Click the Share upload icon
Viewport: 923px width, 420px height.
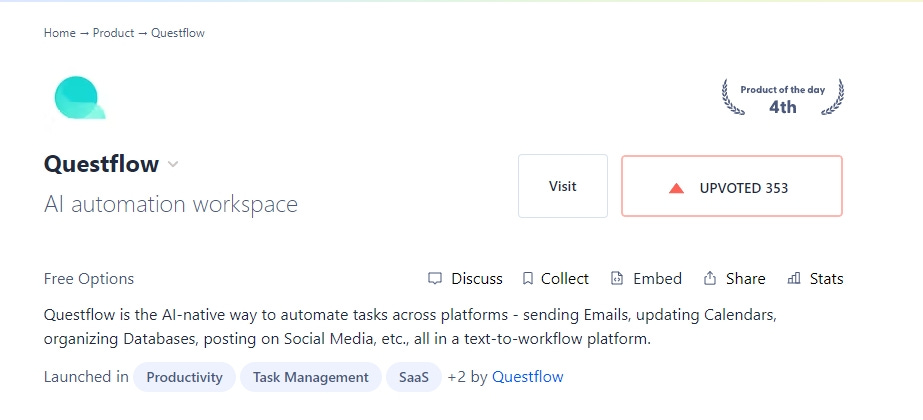[710, 278]
